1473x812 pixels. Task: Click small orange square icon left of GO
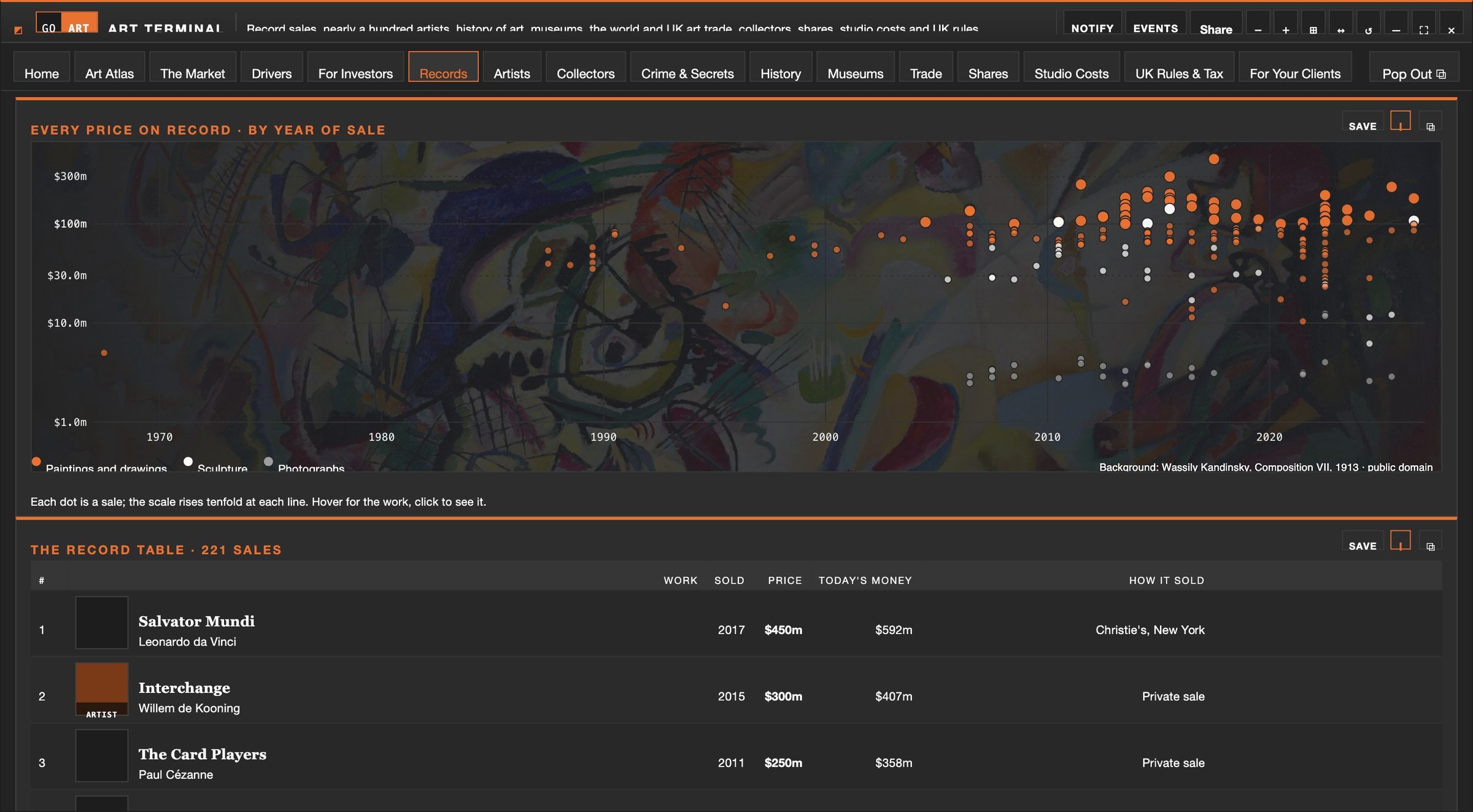18,29
